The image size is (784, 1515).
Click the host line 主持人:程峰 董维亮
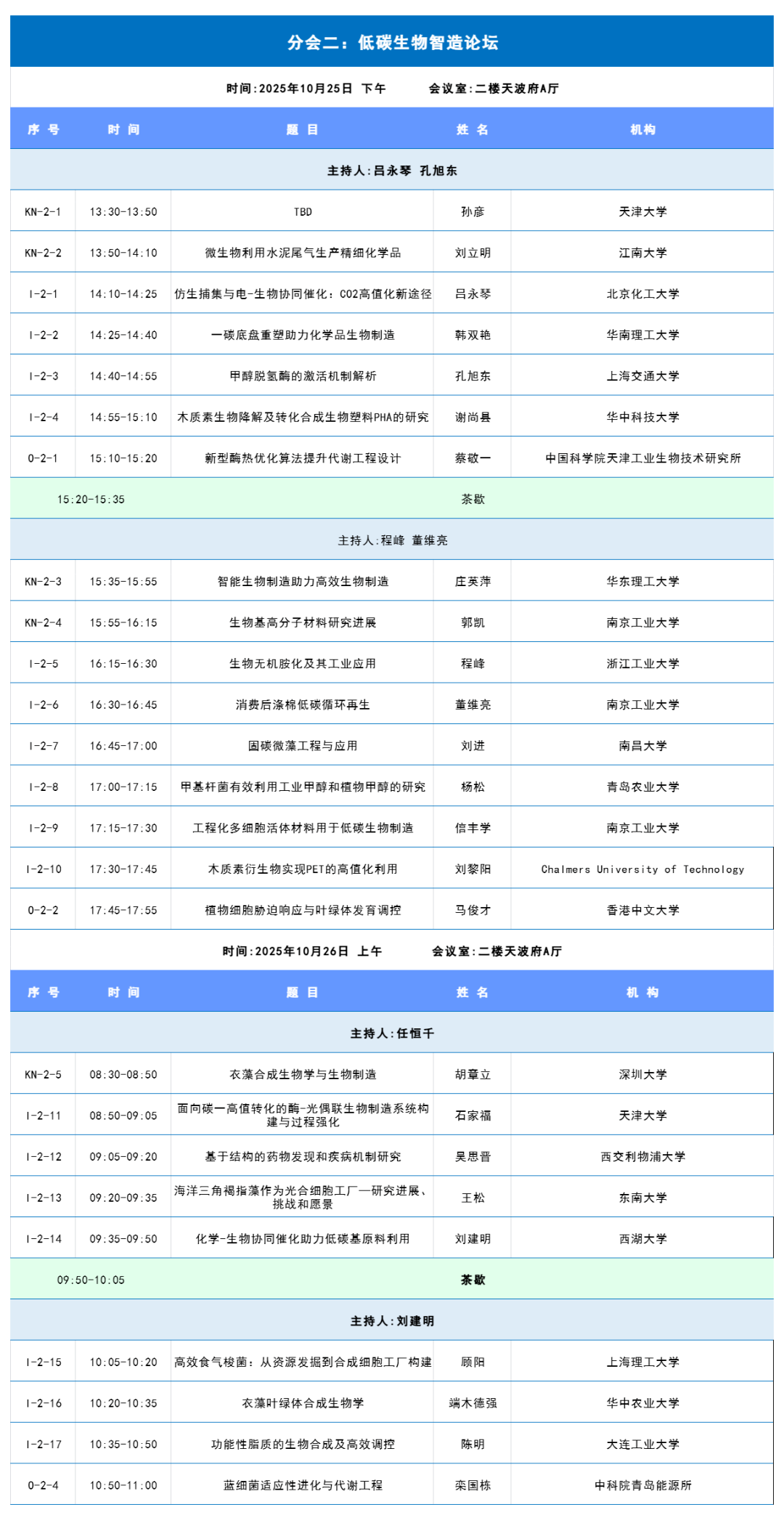(x=392, y=540)
